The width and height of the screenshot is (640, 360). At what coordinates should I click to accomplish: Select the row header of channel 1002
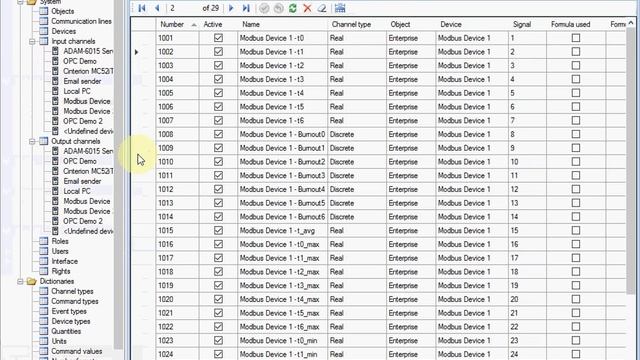pyautogui.click(x=143, y=52)
